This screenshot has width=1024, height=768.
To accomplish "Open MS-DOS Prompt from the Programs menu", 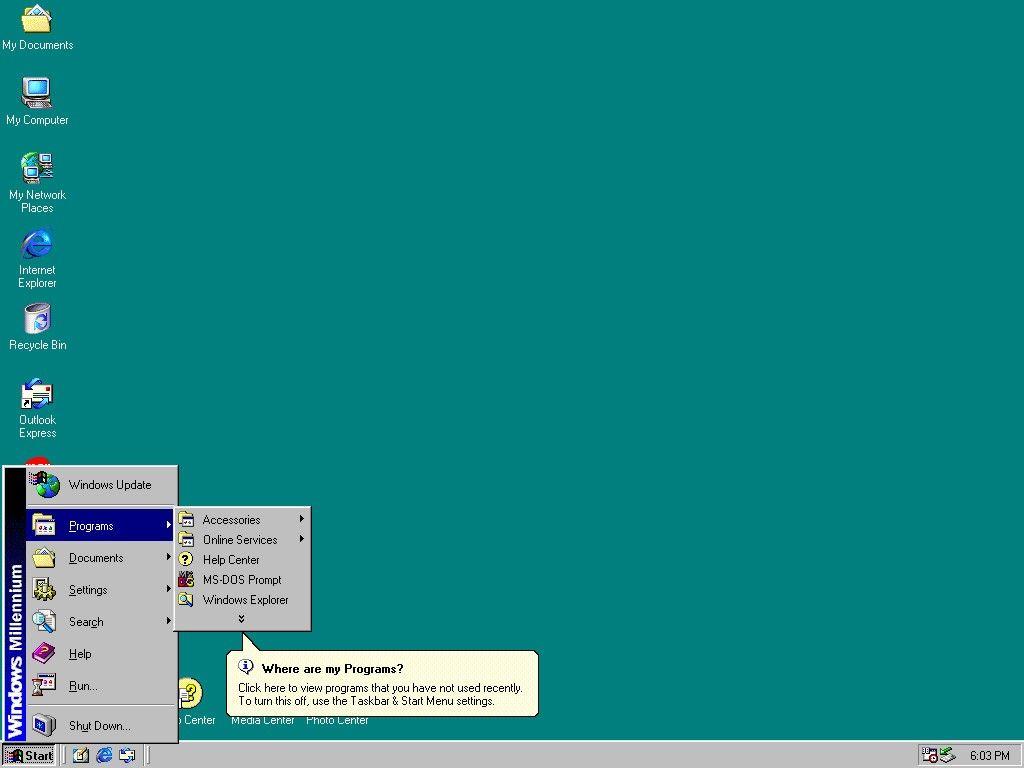I will (241, 579).
